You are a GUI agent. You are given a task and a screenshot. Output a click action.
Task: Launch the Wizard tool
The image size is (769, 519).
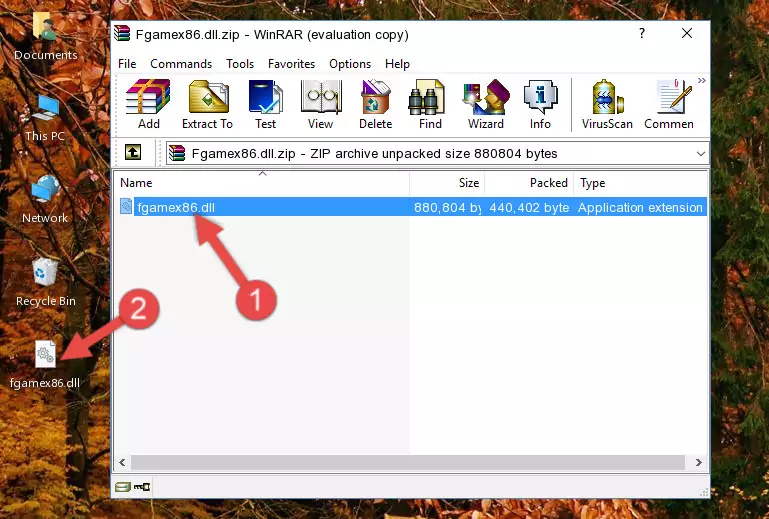point(486,104)
